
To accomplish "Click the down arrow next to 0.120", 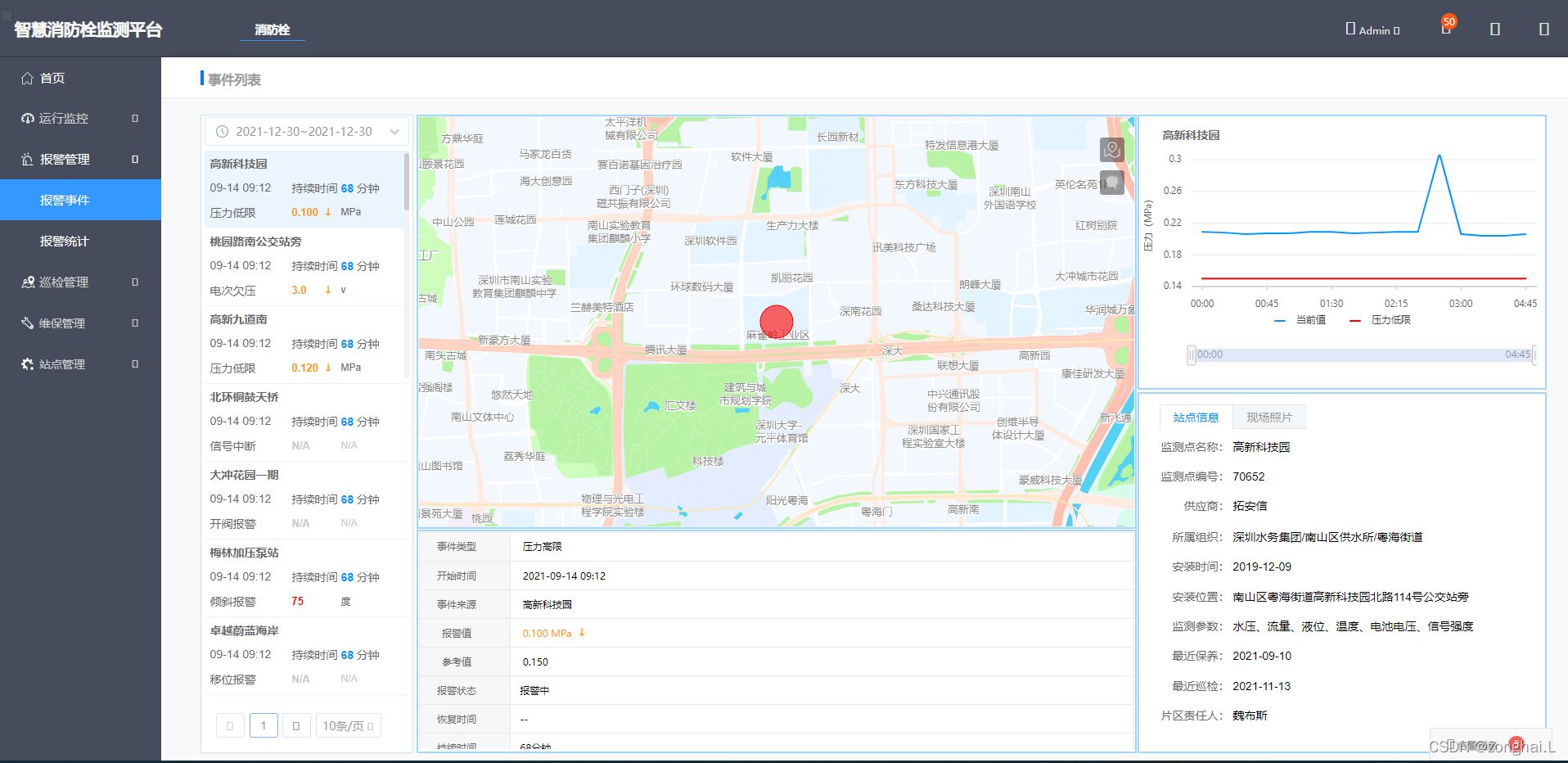I will (328, 368).
